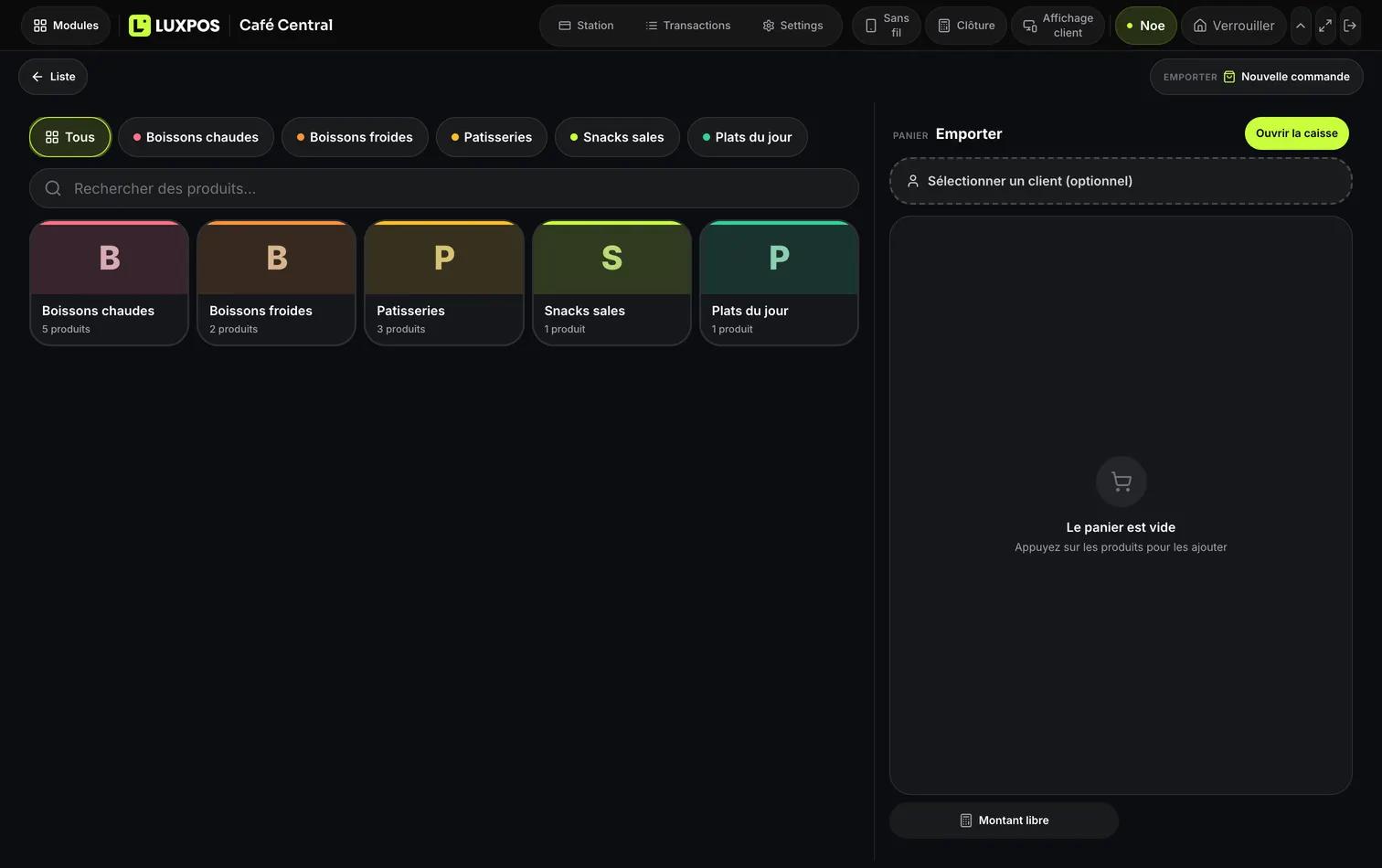Focus the Rechercher des produits search field
Viewport: 1382px width, 868px height.
(x=444, y=188)
